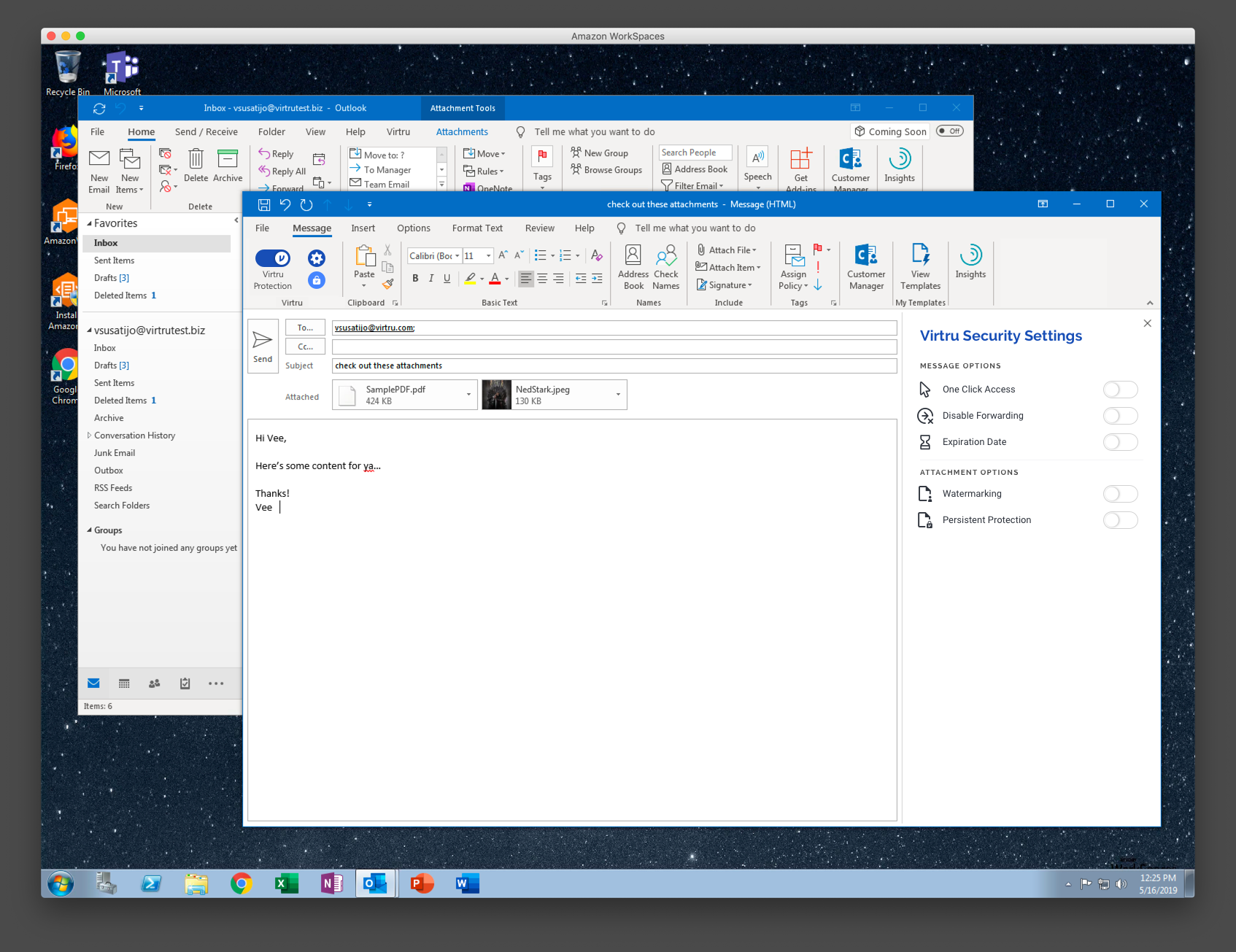Open the Send / Receive tab in Outlook
Screen dimensions: 1236x952
click(206, 132)
